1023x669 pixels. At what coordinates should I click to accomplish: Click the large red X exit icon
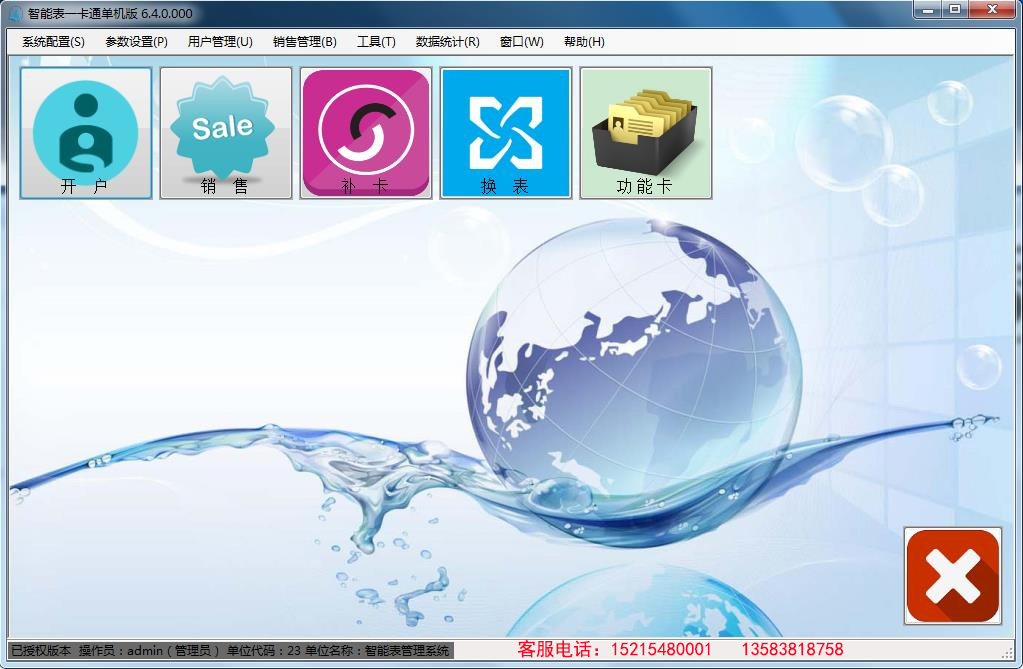[952, 576]
